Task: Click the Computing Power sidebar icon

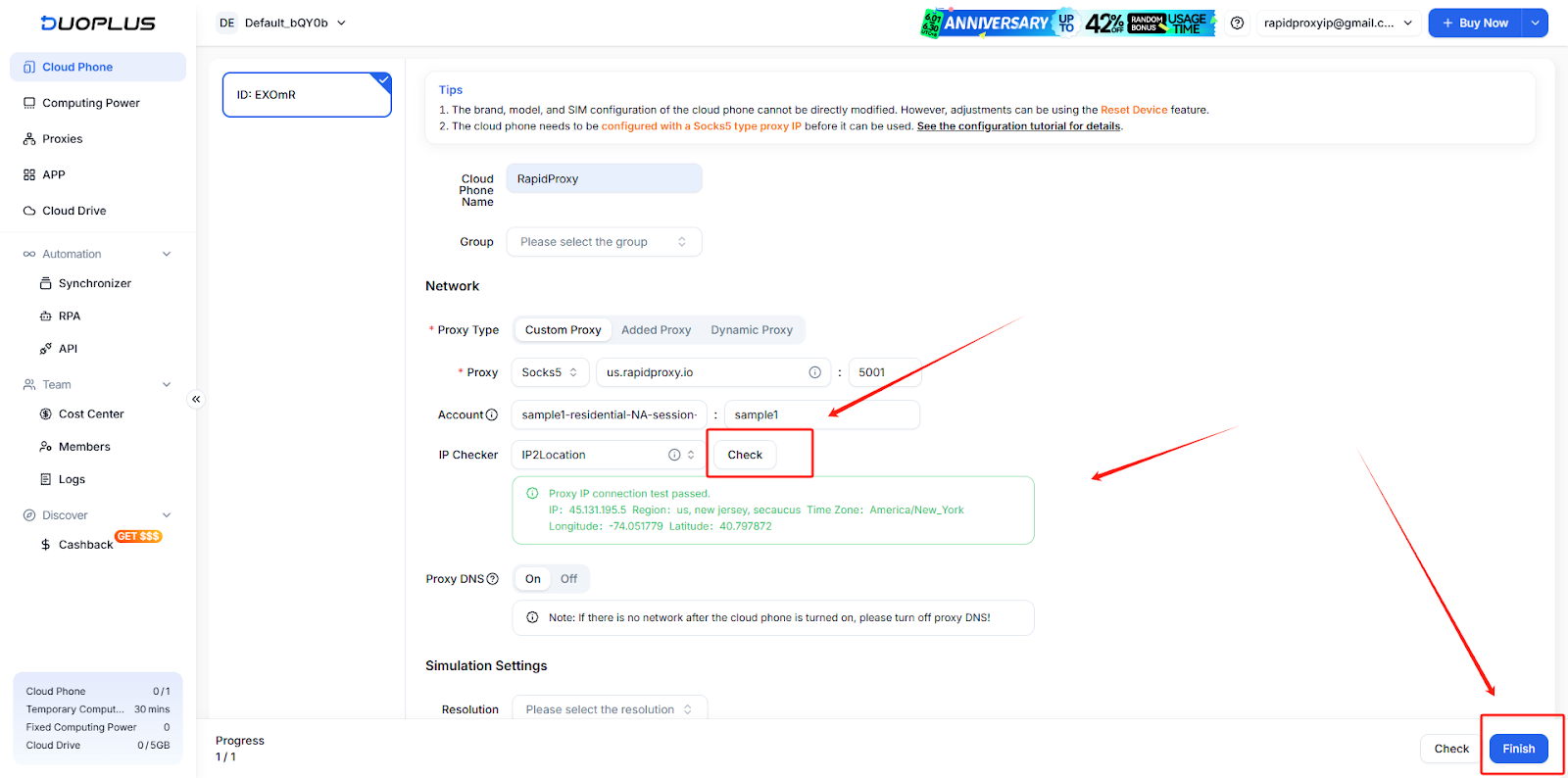Action: 29,103
